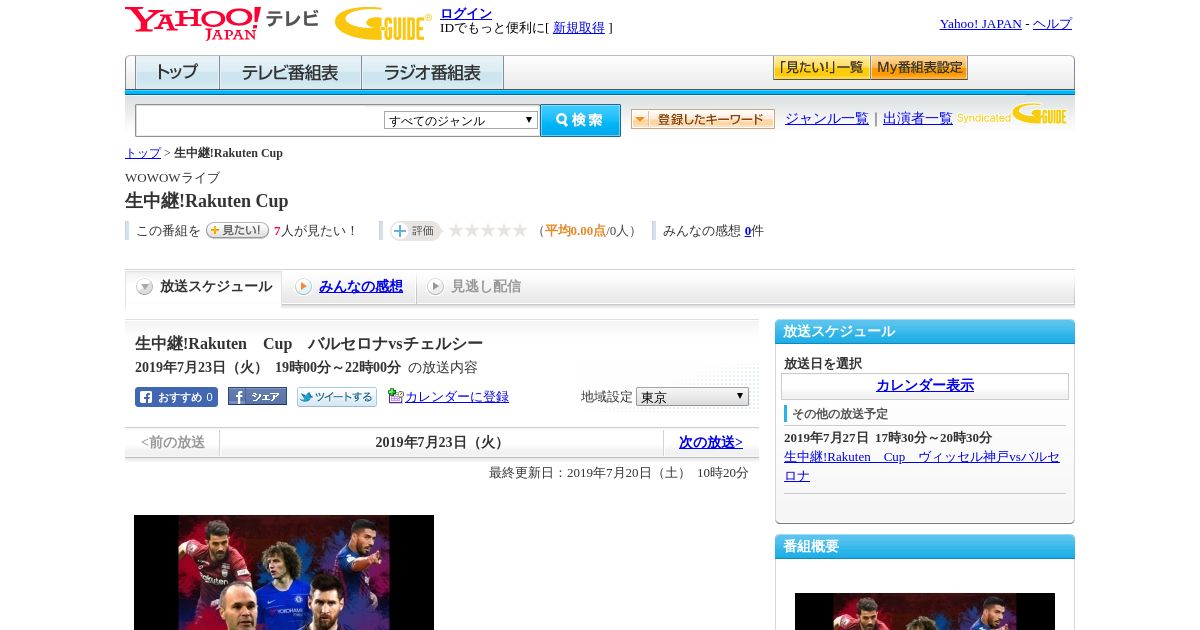1200x630 pixels.
Task: Click the main program photo thumbnail
Action: (x=284, y=572)
